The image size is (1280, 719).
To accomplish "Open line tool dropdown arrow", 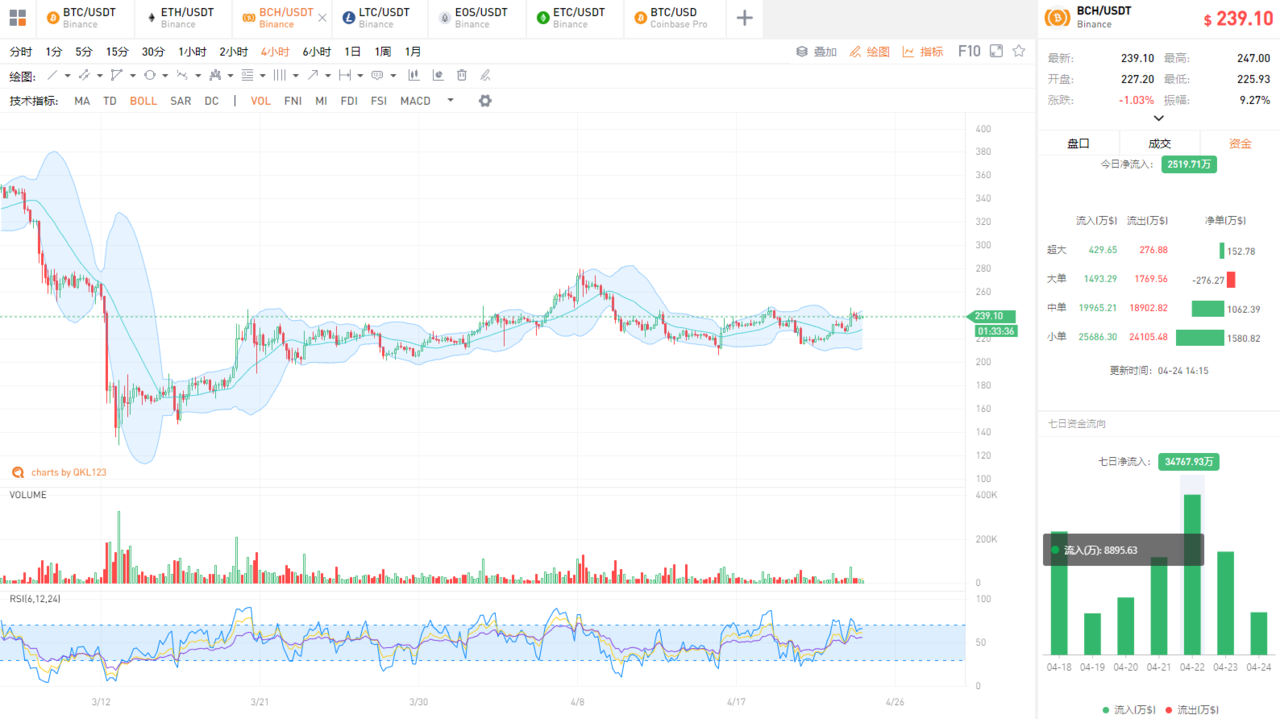I will pos(68,76).
